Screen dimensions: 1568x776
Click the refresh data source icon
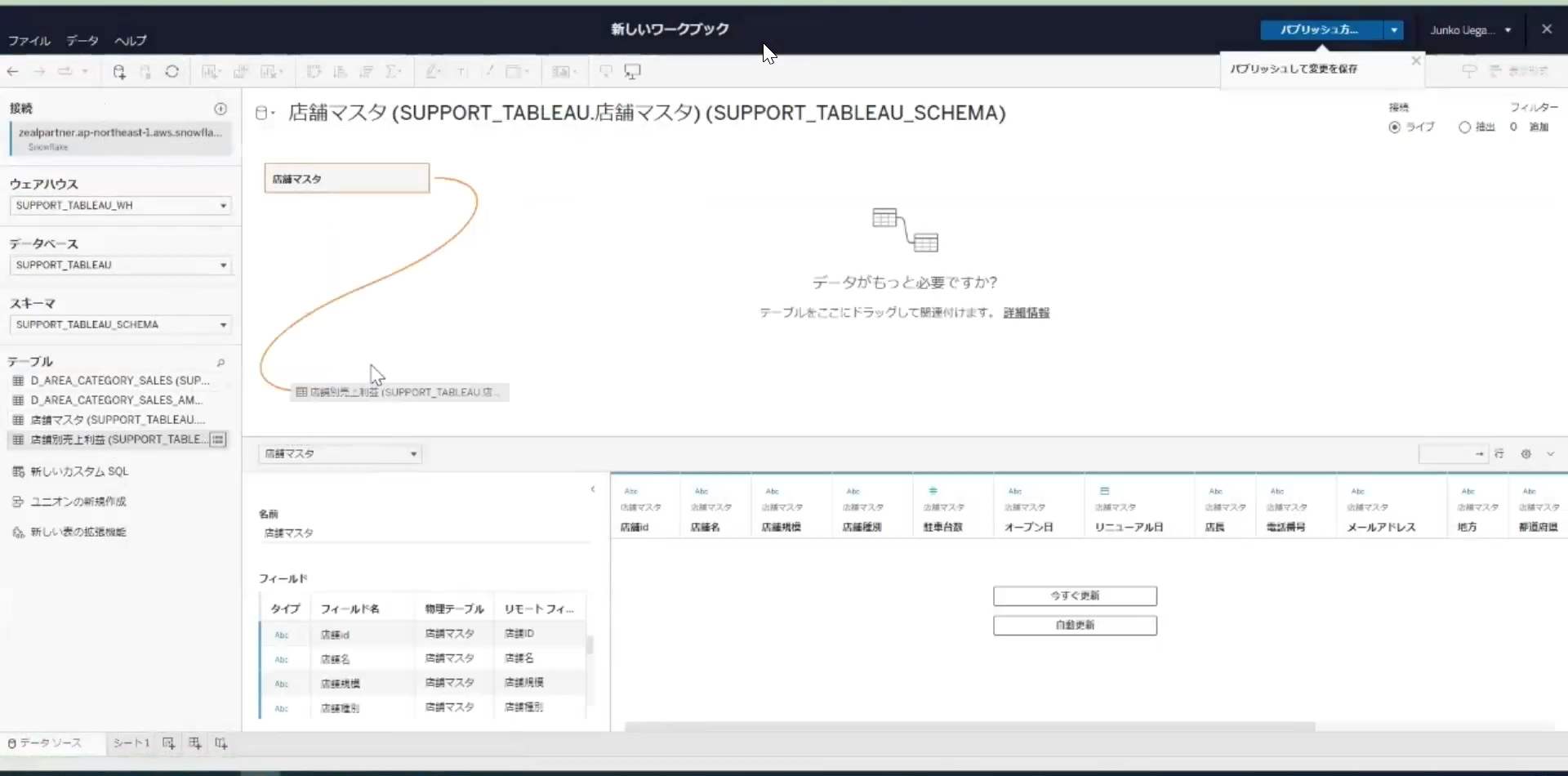coord(171,72)
